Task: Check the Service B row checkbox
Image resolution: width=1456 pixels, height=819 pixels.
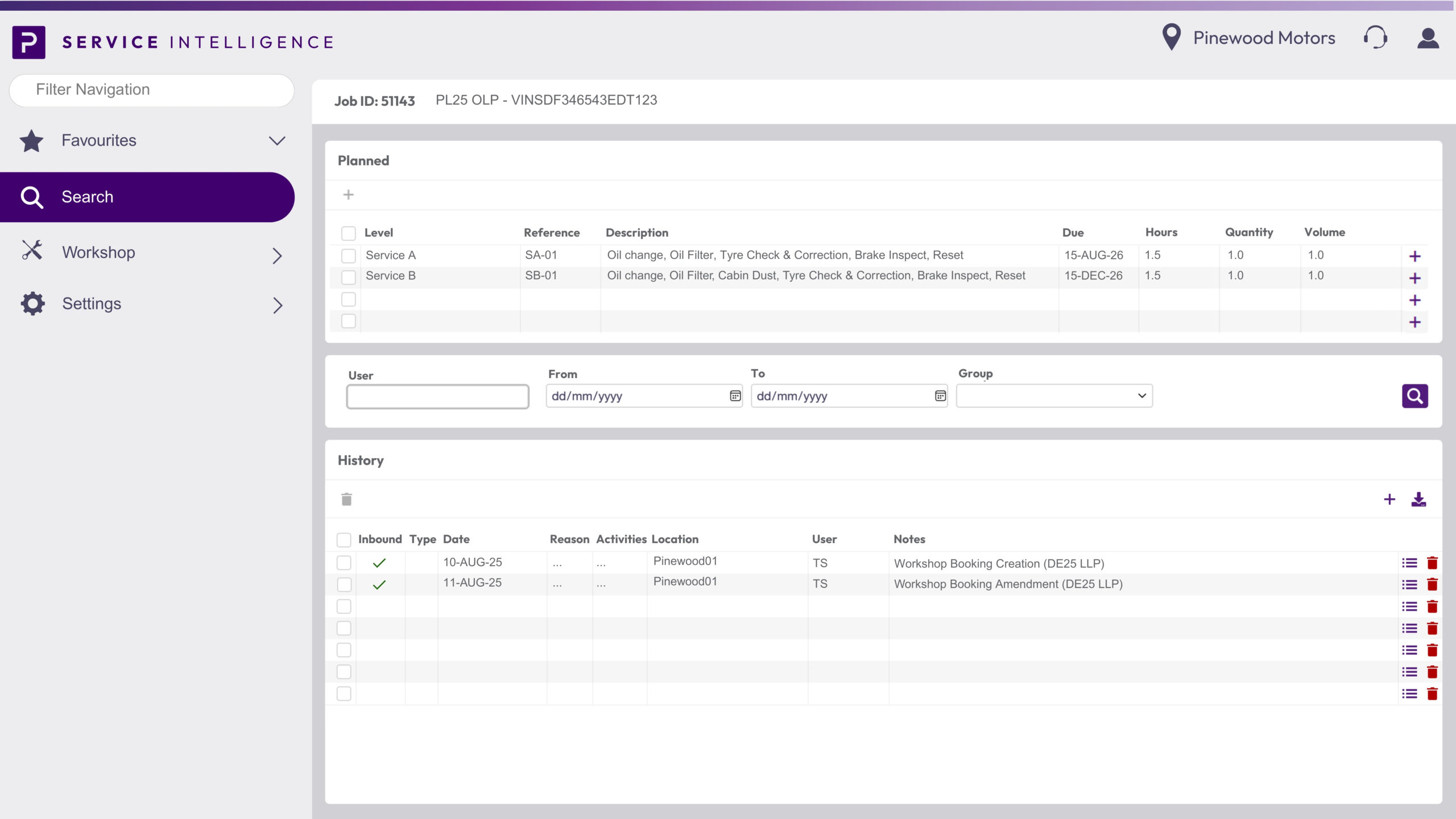Action: tap(349, 276)
